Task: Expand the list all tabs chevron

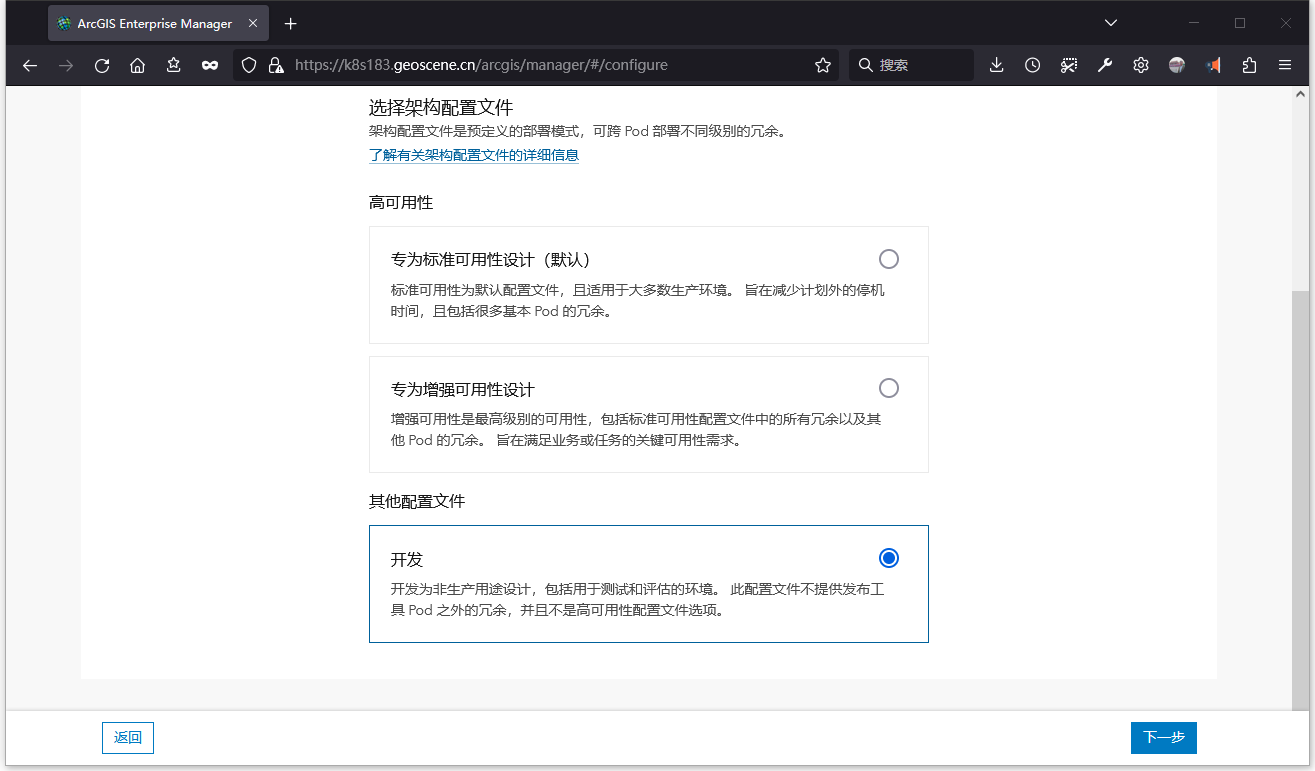Action: 1111,23
